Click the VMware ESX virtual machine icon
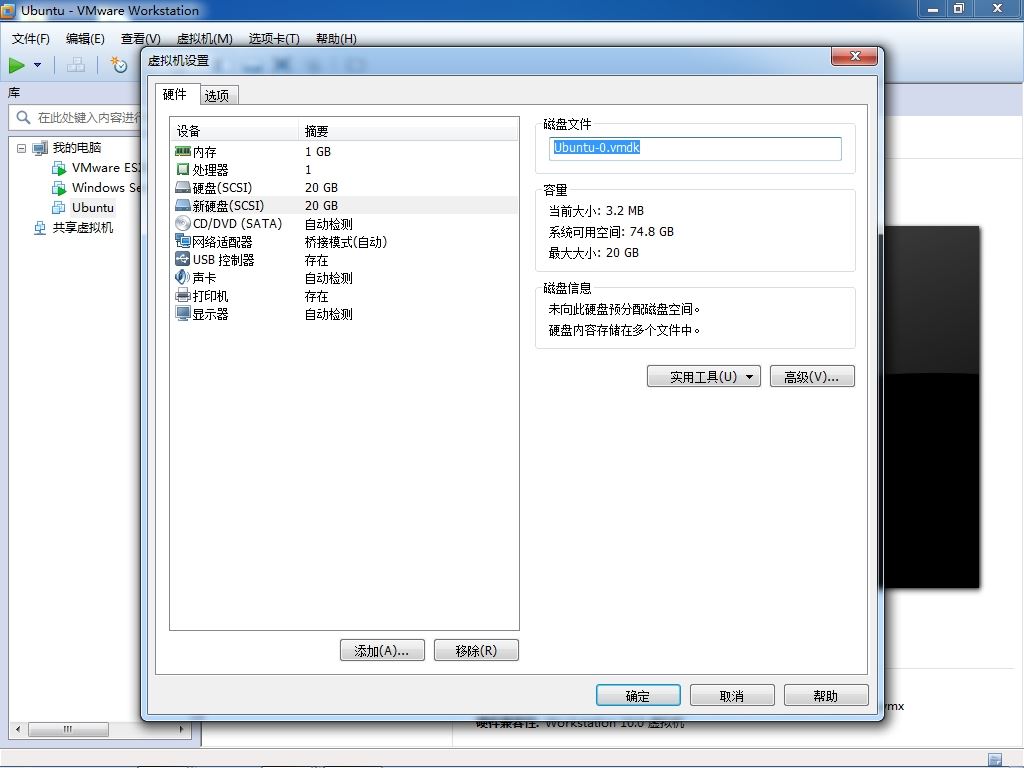1024x768 pixels. pyautogui.click(x=59, y=168)
